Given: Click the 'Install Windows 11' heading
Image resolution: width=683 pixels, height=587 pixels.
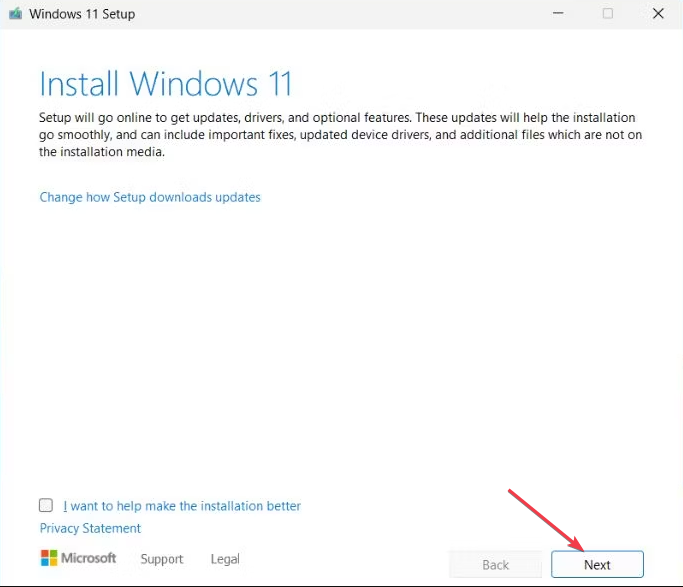Looking at the screenshot, I should tap(166, 84).
